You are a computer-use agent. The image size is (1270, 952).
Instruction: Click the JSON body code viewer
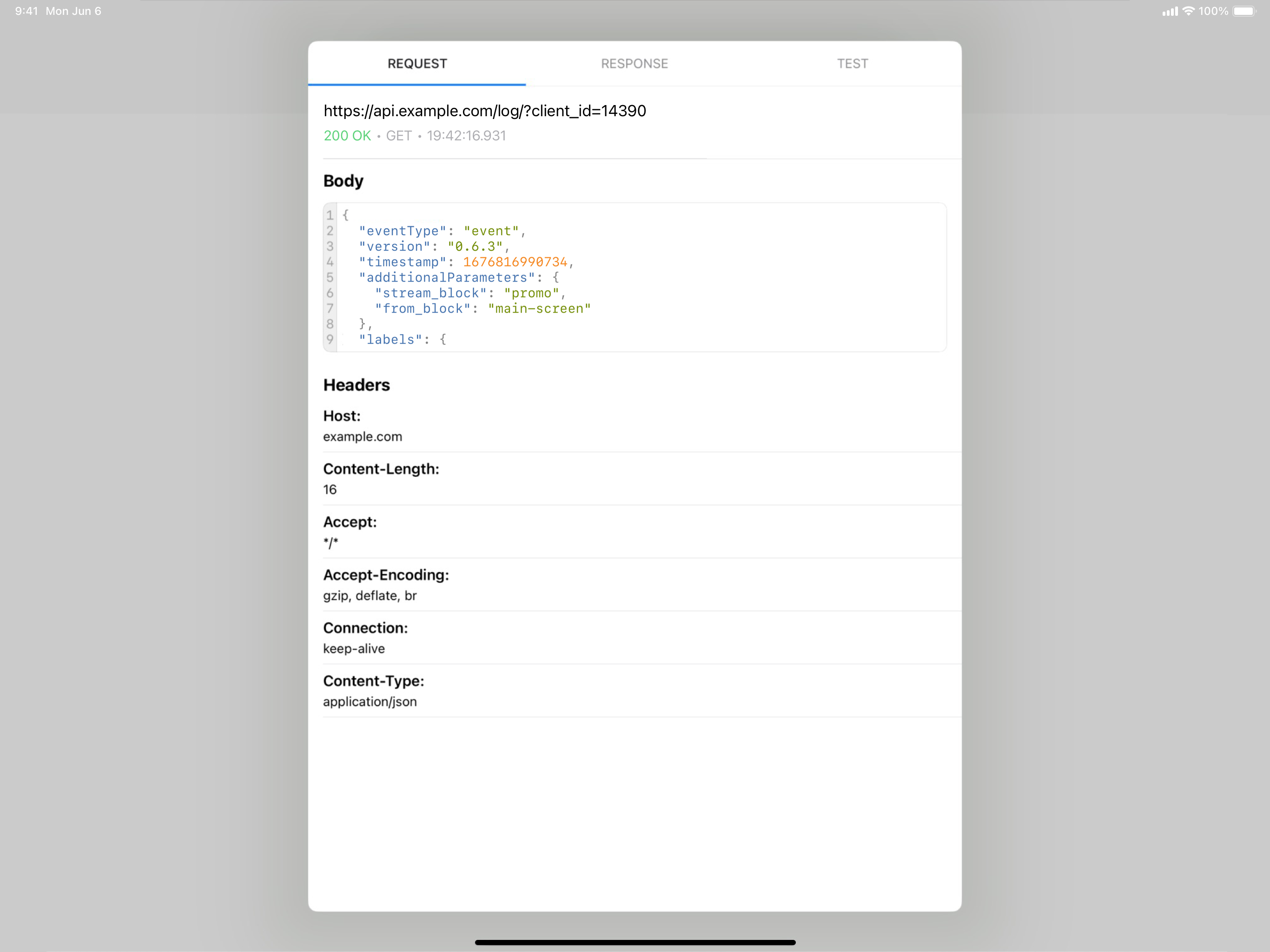coord(635,278)
